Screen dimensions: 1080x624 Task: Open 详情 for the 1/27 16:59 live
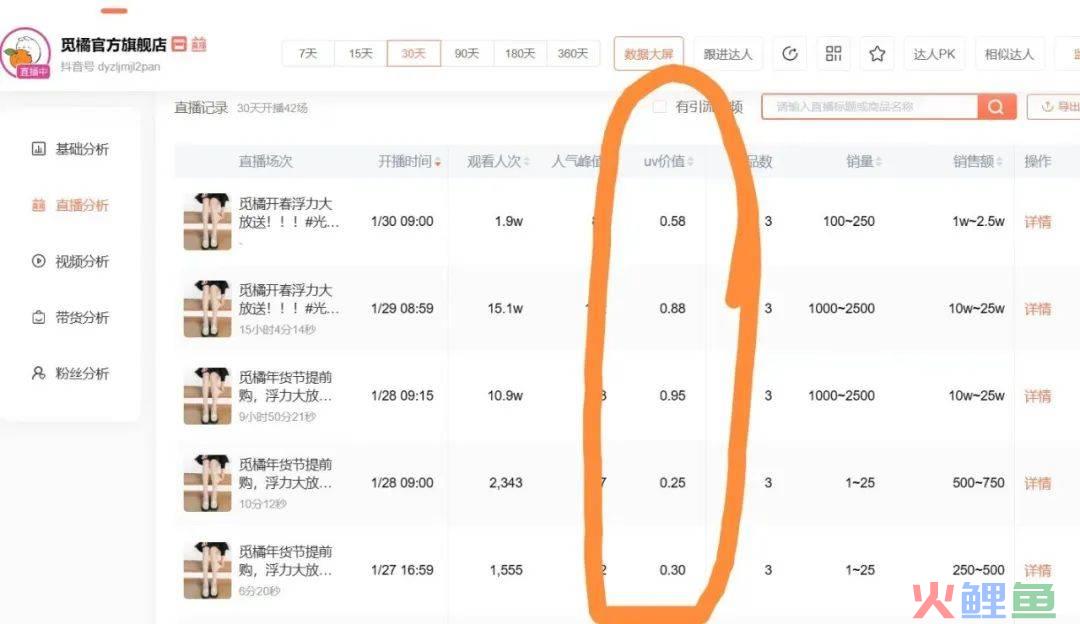click(1038, 570)
